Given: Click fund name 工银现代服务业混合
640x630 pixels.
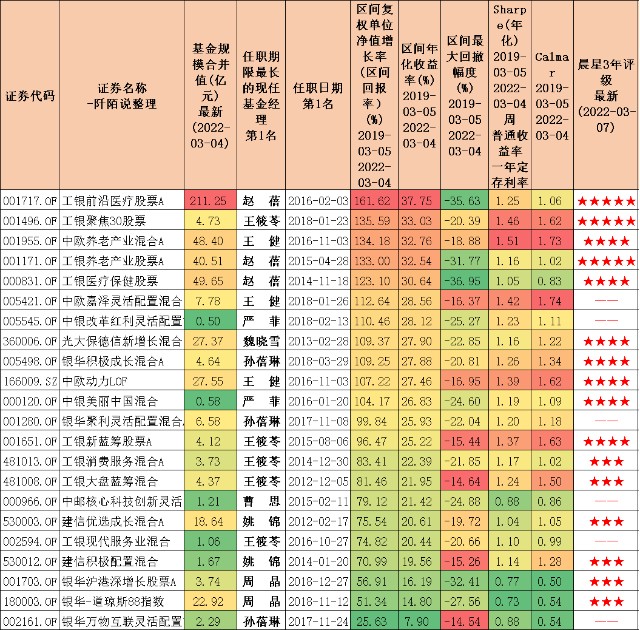Looking at the screenshot, I should pos(122,541).
